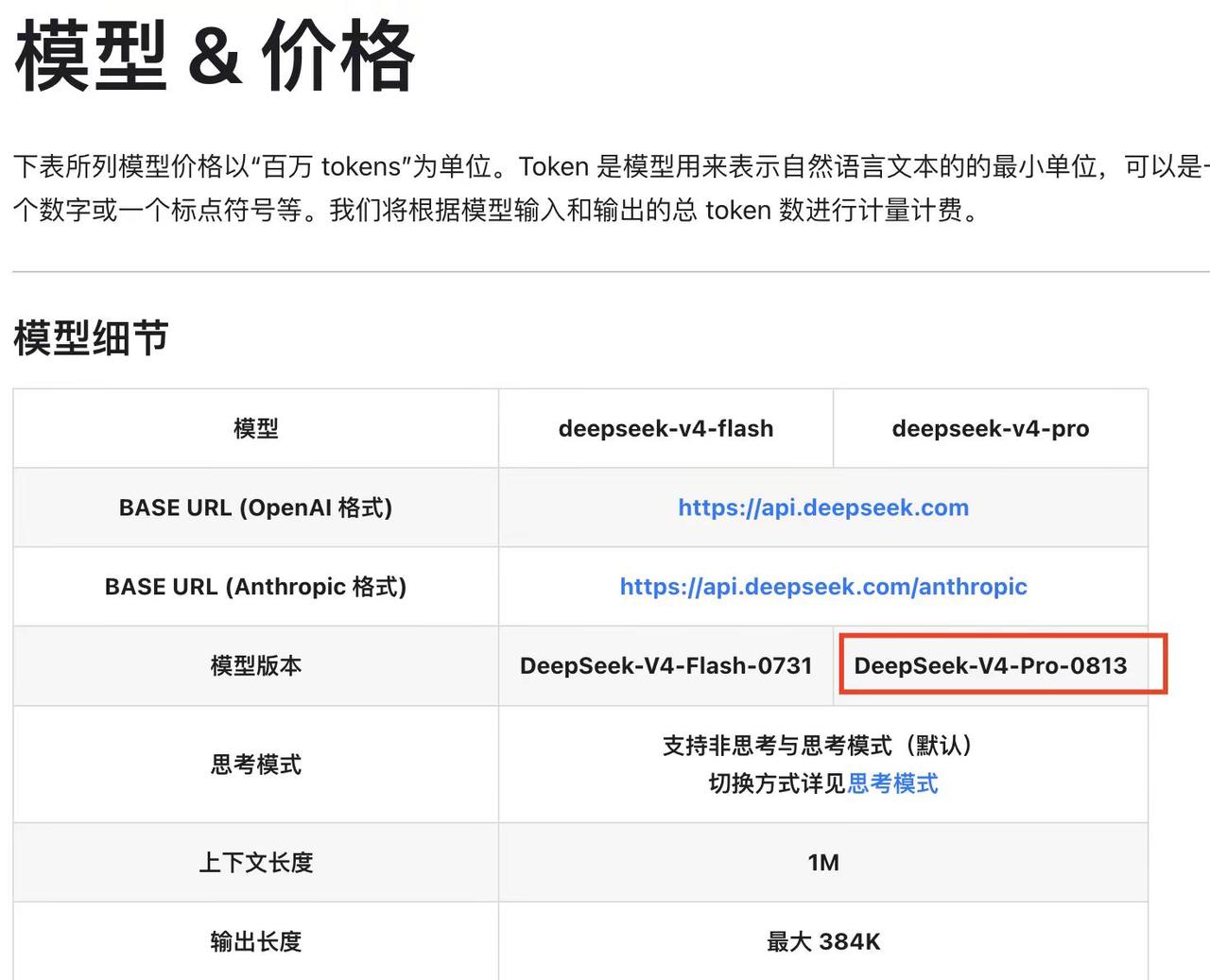Screen dimensions: 1210x980
Task: Select the DeepSeek-V4-Flash-0731 version cell
Action: tap(665, 665)
